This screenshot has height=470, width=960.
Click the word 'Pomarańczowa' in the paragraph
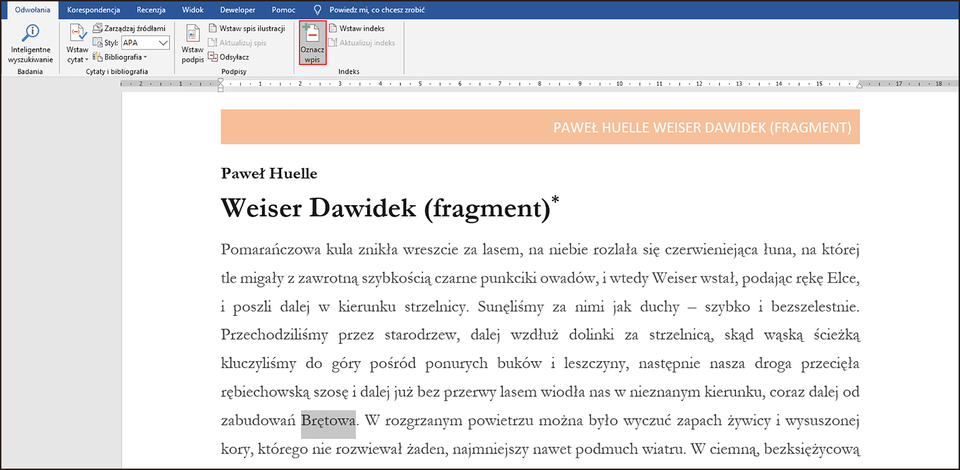point(271,251)
